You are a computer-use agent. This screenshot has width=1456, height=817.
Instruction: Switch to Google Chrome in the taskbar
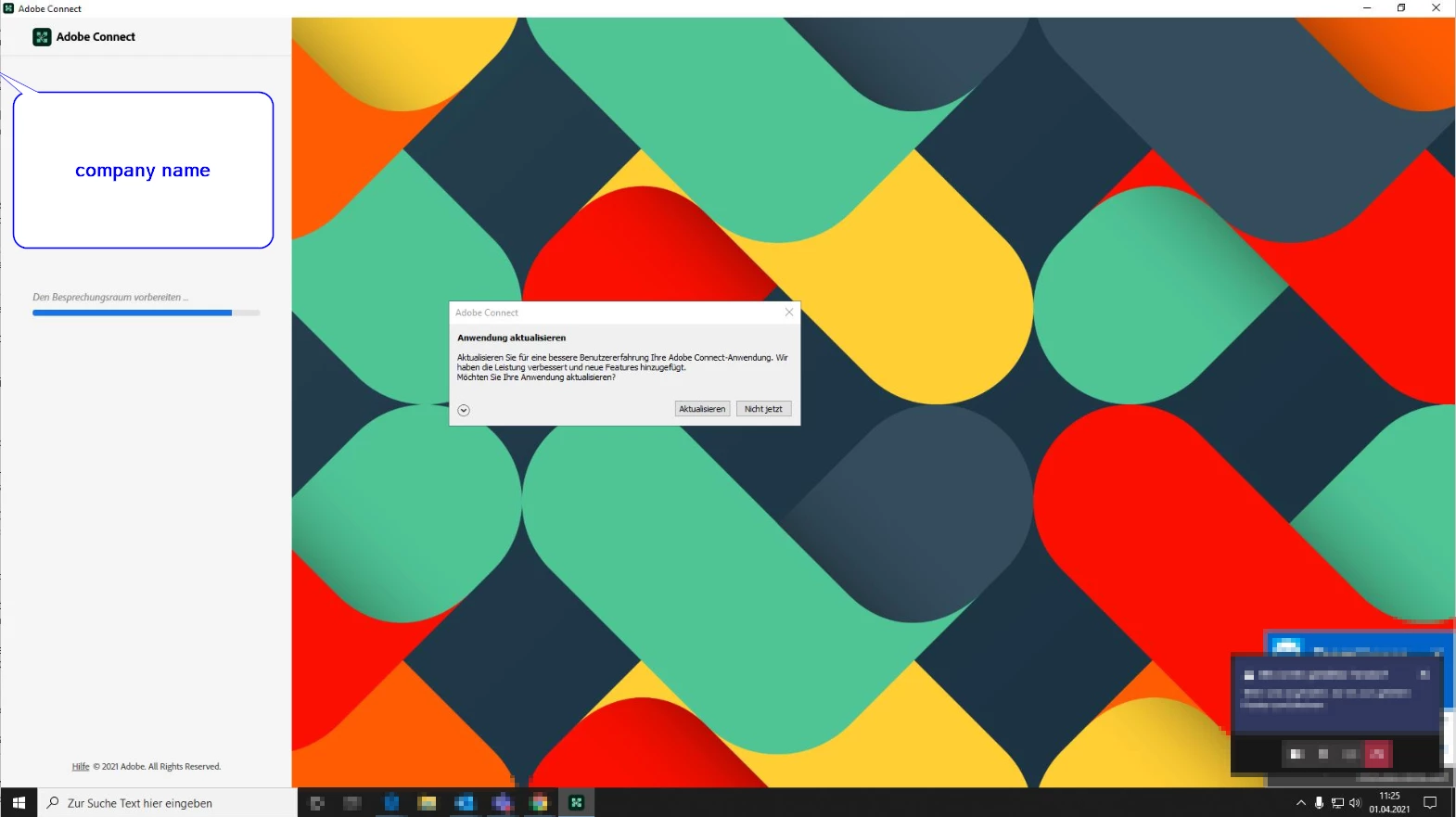(539, 803)
